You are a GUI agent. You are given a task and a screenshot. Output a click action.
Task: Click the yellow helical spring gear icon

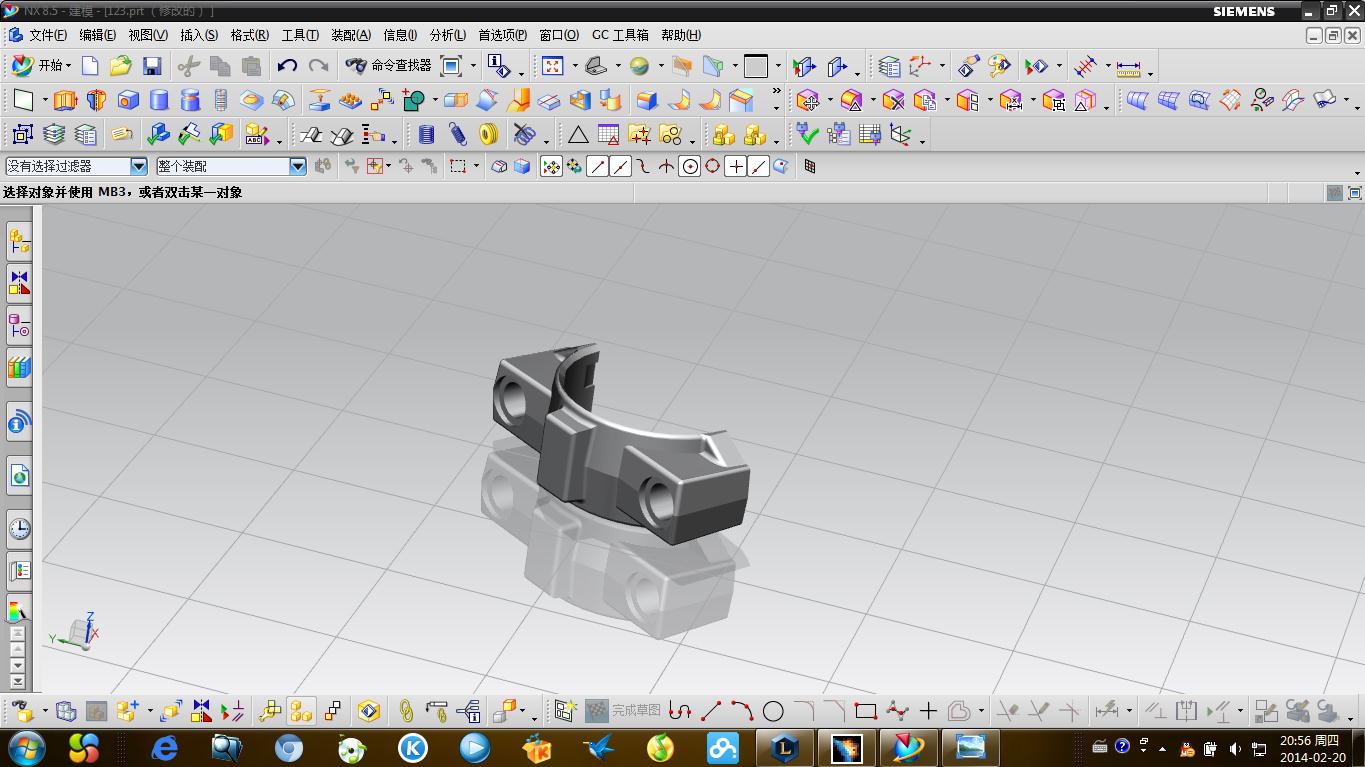pos(489,134)
